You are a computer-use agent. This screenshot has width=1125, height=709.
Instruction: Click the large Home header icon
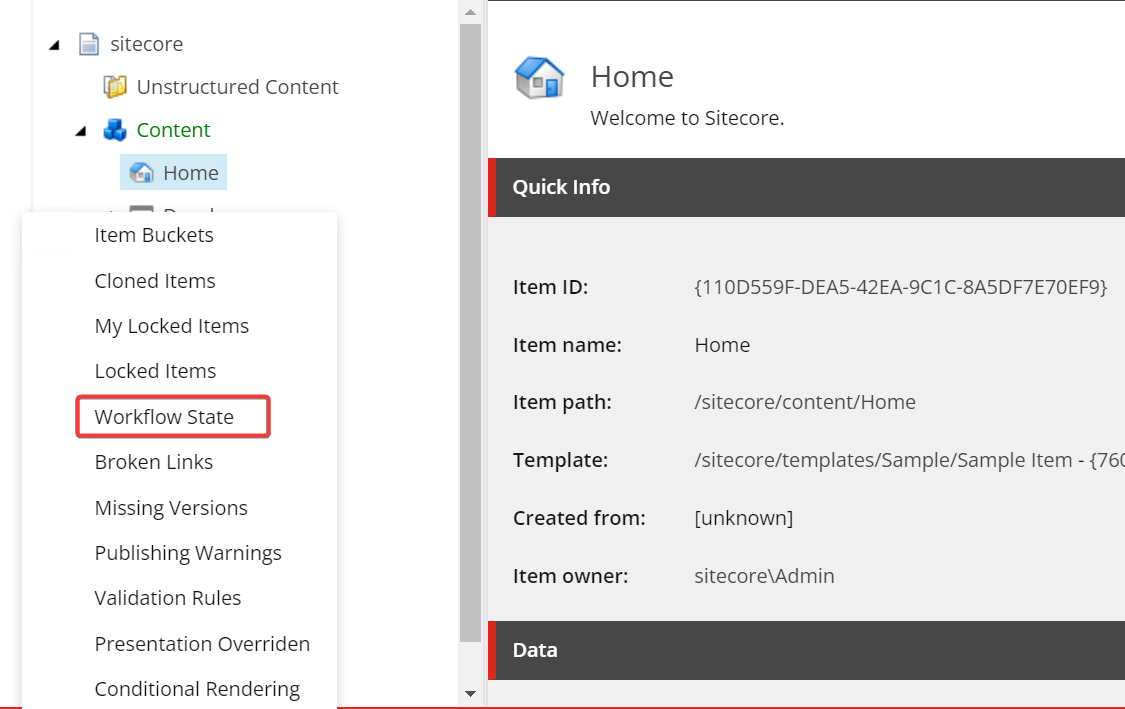[539, 78]
